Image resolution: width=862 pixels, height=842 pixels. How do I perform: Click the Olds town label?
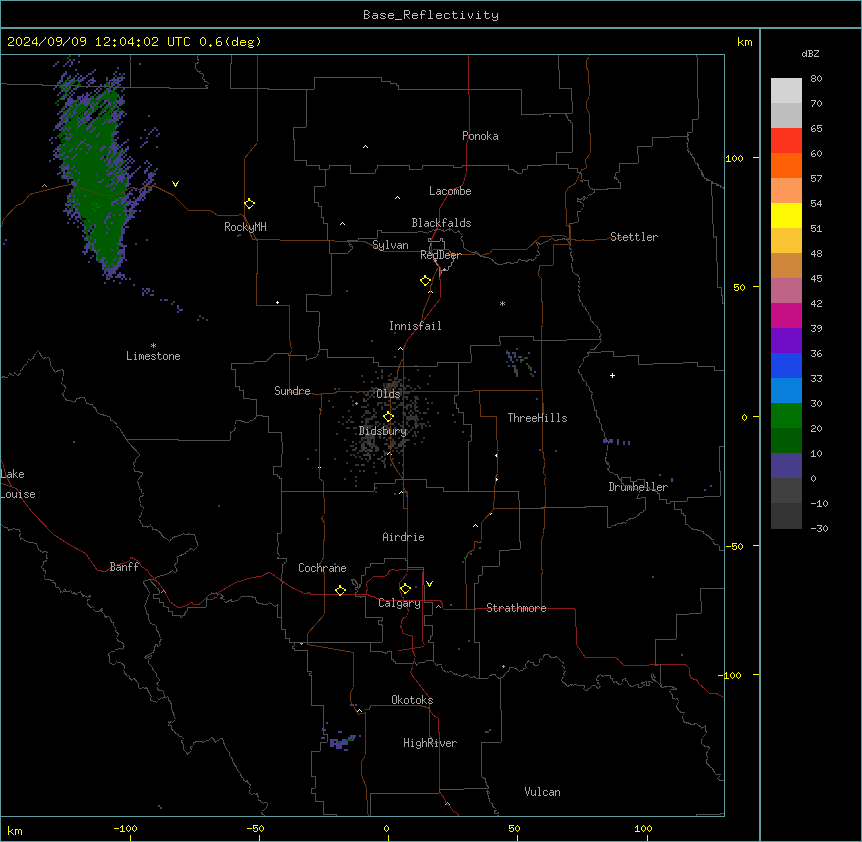[388, 394]
